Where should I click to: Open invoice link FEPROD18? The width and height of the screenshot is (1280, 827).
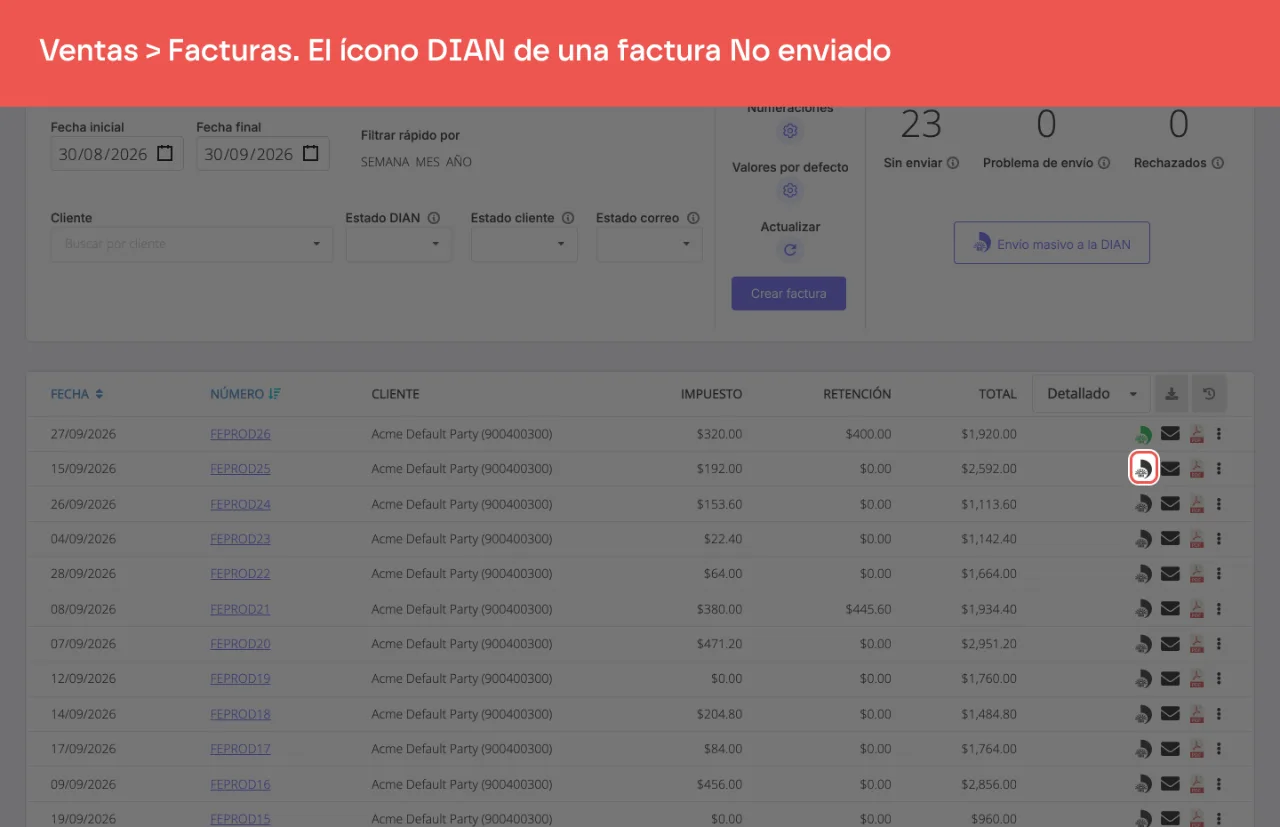(x=240, y=714)
